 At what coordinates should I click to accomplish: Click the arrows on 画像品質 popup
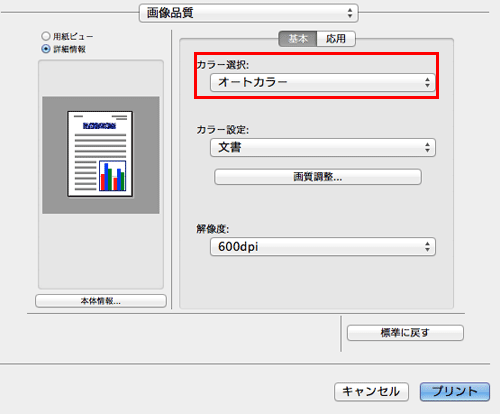pos(350,13)
